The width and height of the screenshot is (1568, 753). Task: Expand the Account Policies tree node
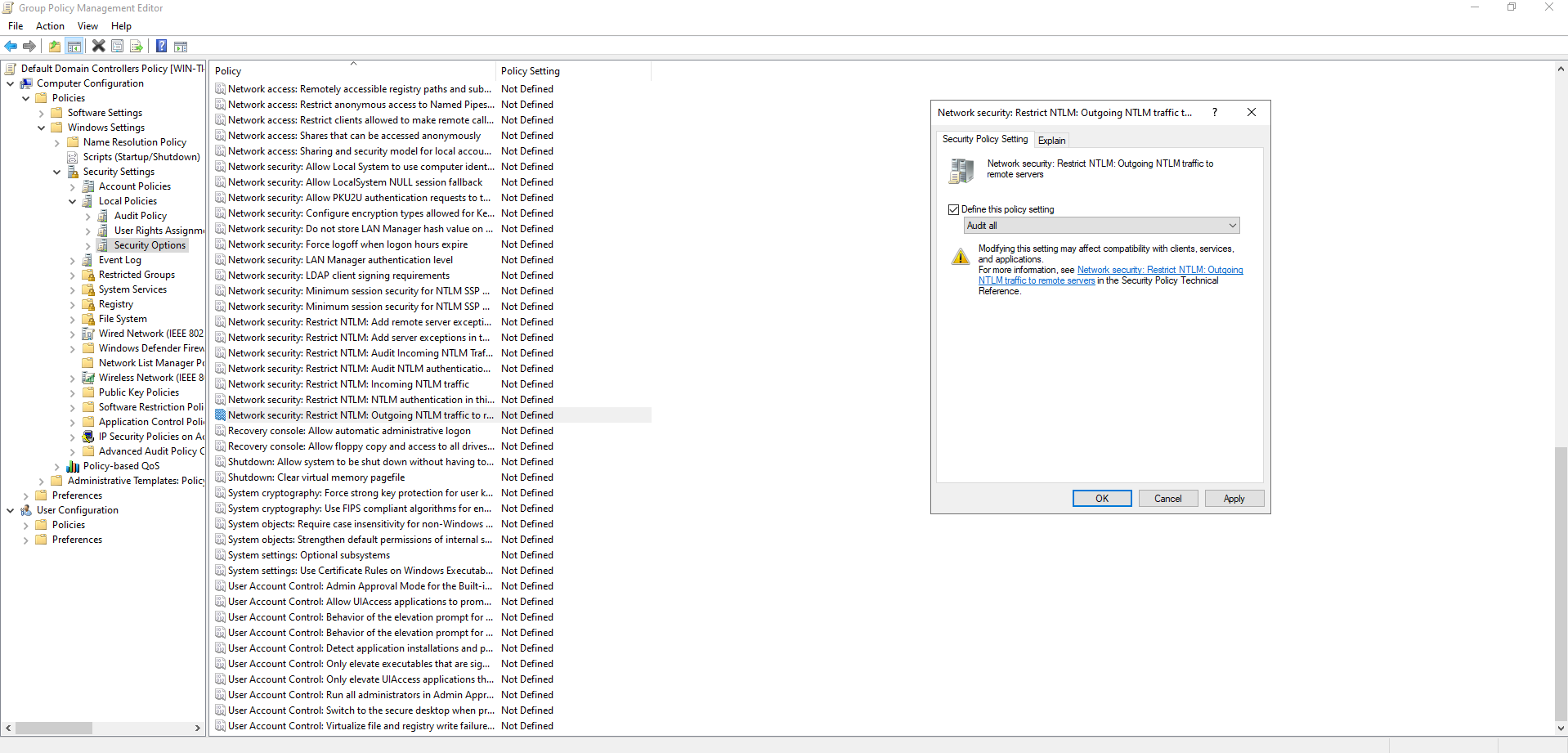[x=73, y=186]
